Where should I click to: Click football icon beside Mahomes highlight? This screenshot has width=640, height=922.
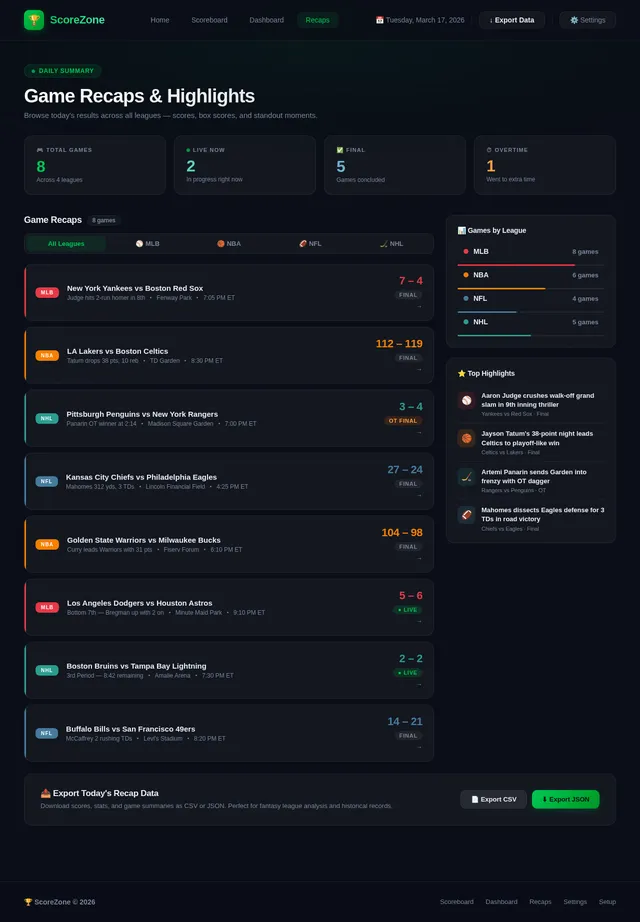coord(466,514)
